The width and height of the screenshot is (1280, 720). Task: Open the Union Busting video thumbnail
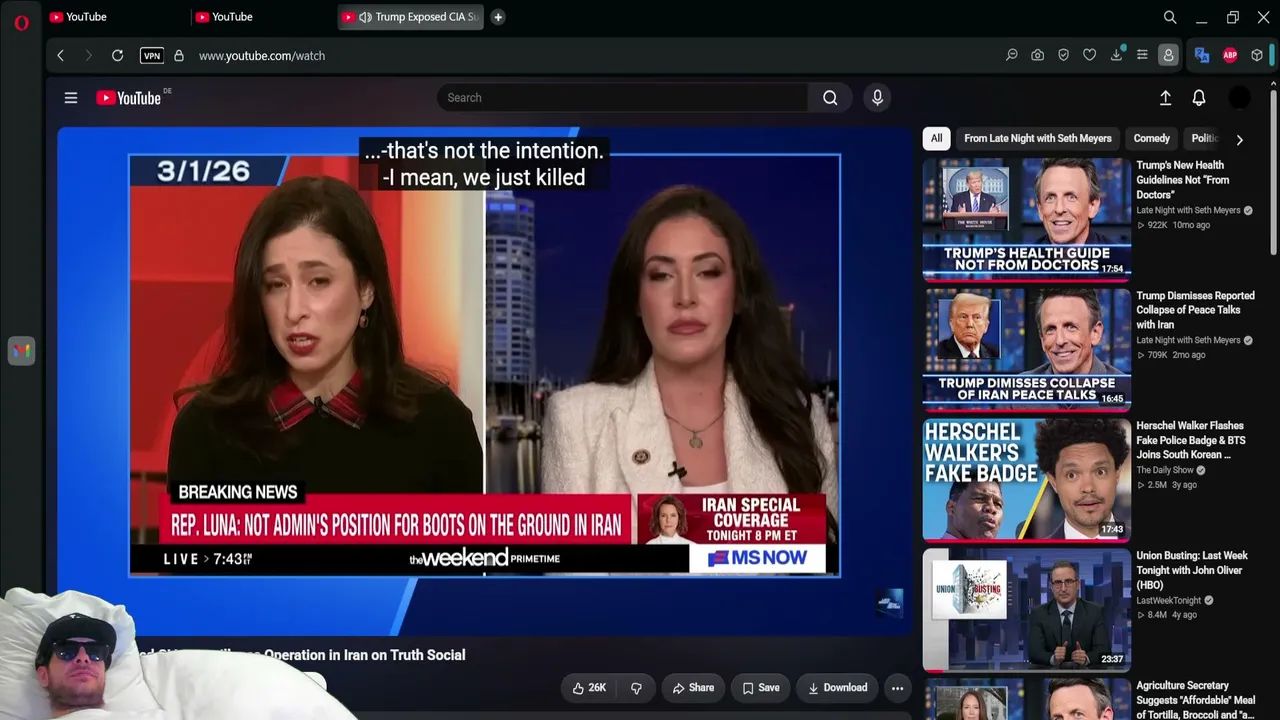tap(1027, 609)
